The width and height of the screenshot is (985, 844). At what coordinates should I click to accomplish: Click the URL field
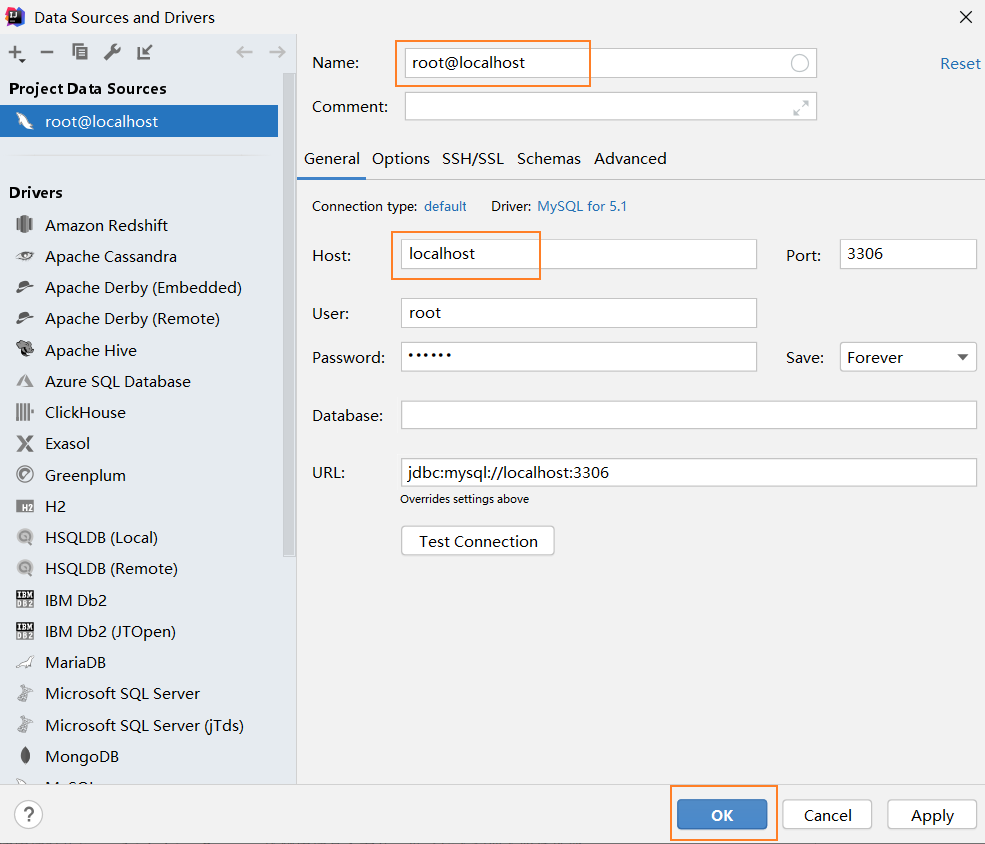coord(688,472)
